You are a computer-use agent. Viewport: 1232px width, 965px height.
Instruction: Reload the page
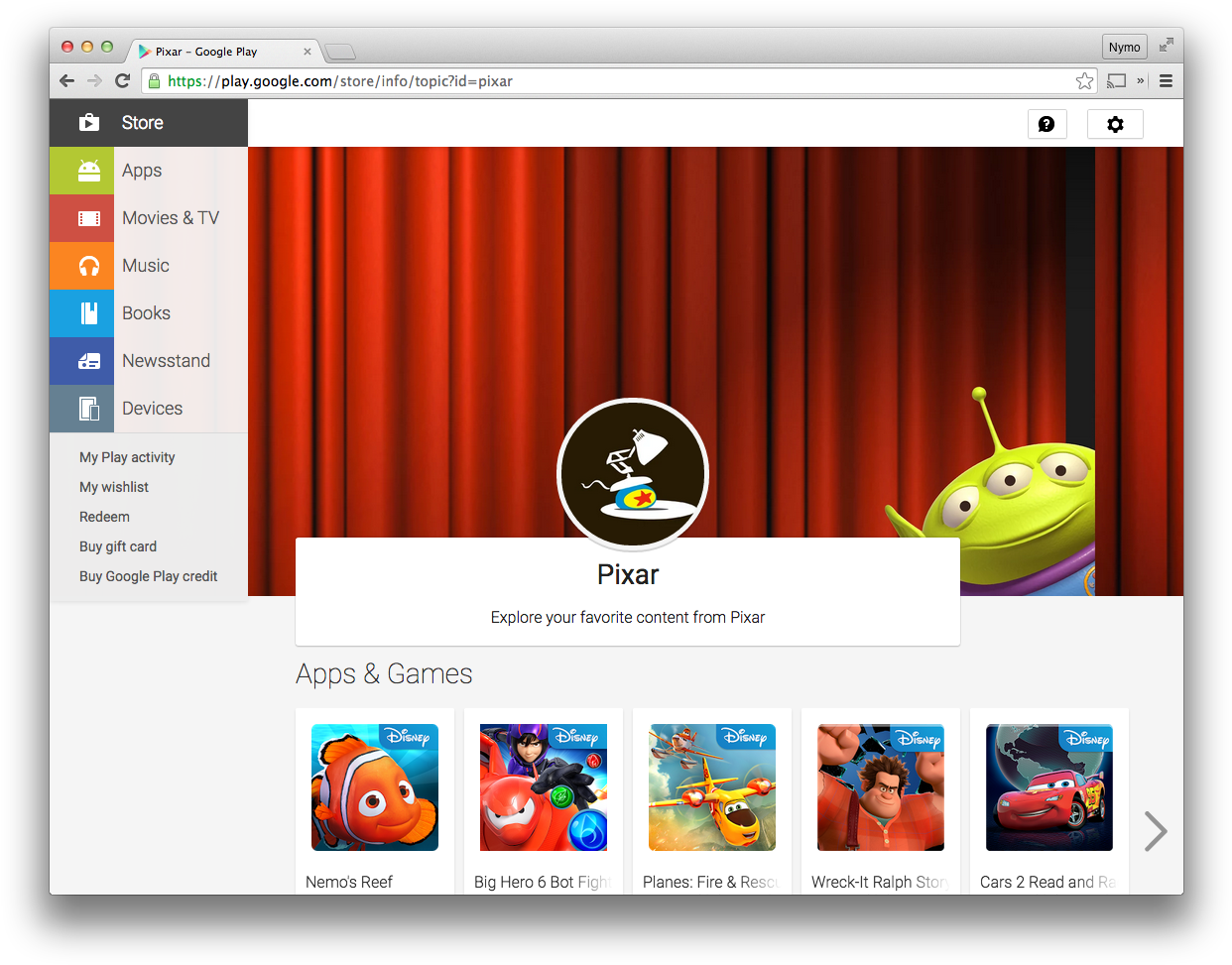pyautogui.click(x=122, y=80)
